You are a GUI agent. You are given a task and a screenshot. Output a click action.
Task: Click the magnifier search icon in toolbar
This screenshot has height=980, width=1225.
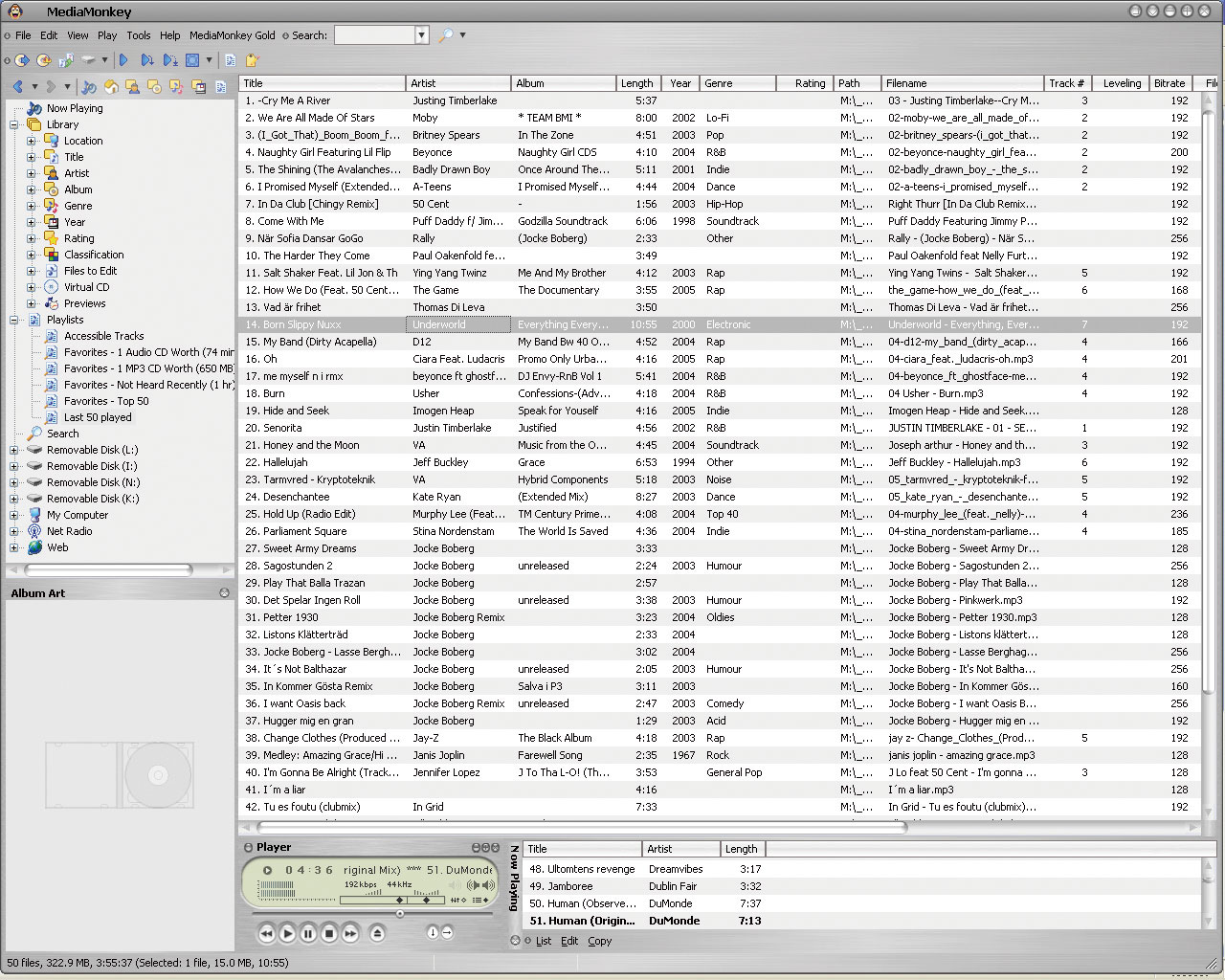[x=446, y=35]
